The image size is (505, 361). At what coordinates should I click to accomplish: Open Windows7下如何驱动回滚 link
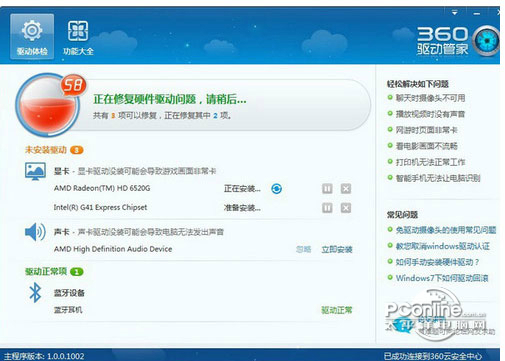coord(442,278)
